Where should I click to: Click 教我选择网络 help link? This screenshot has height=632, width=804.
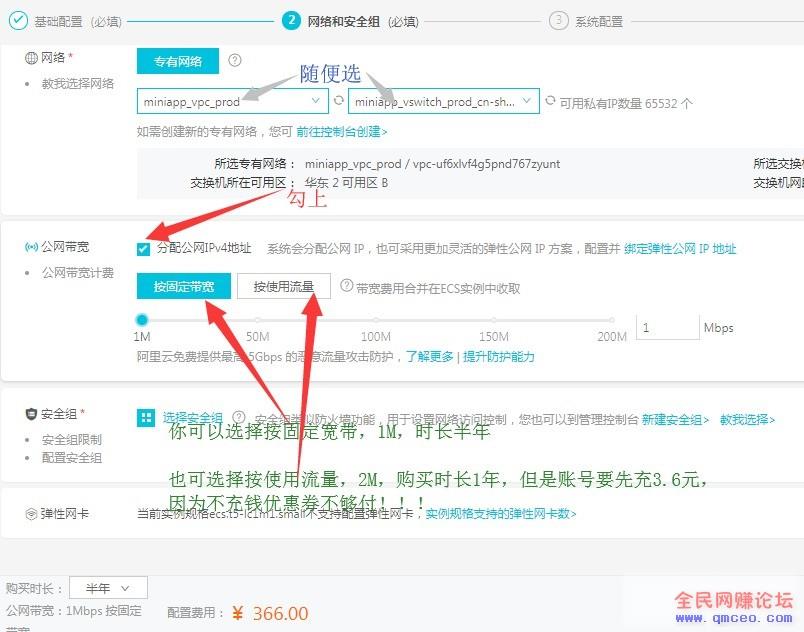click(x=78, y=84)
